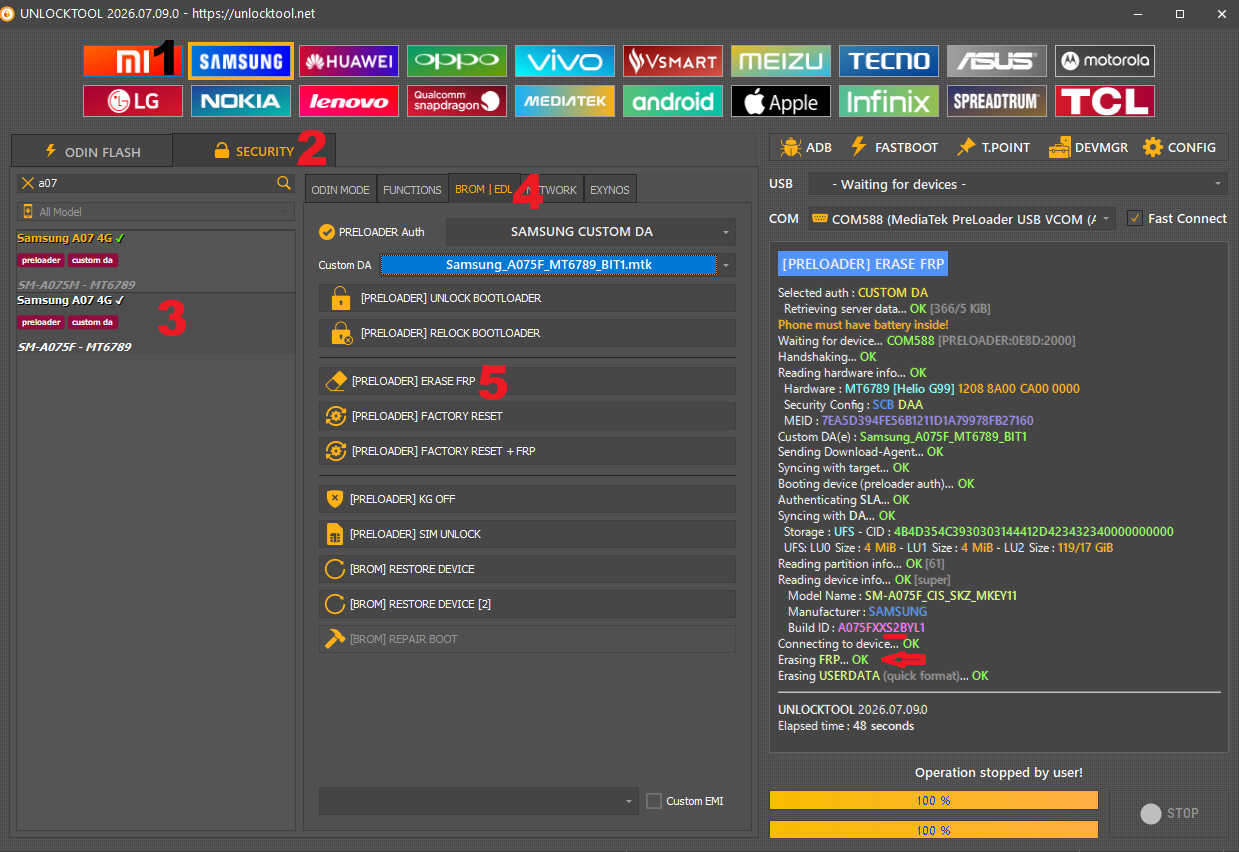1239x852 pixels.
Task: Choose the Vivo brand logo
Action: pyautogui.click(x=565, y=61)
